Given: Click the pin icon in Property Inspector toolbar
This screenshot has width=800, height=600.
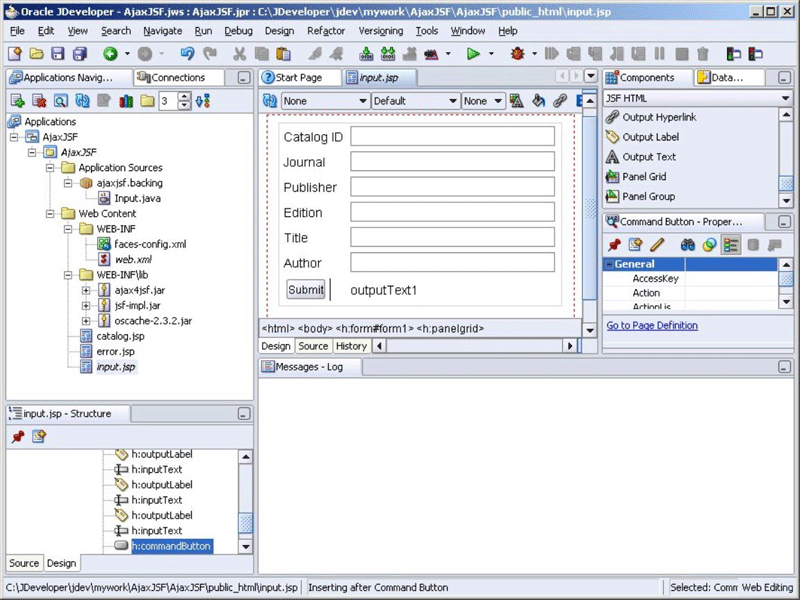Looking at the screenshot, I should pos(614,245).
